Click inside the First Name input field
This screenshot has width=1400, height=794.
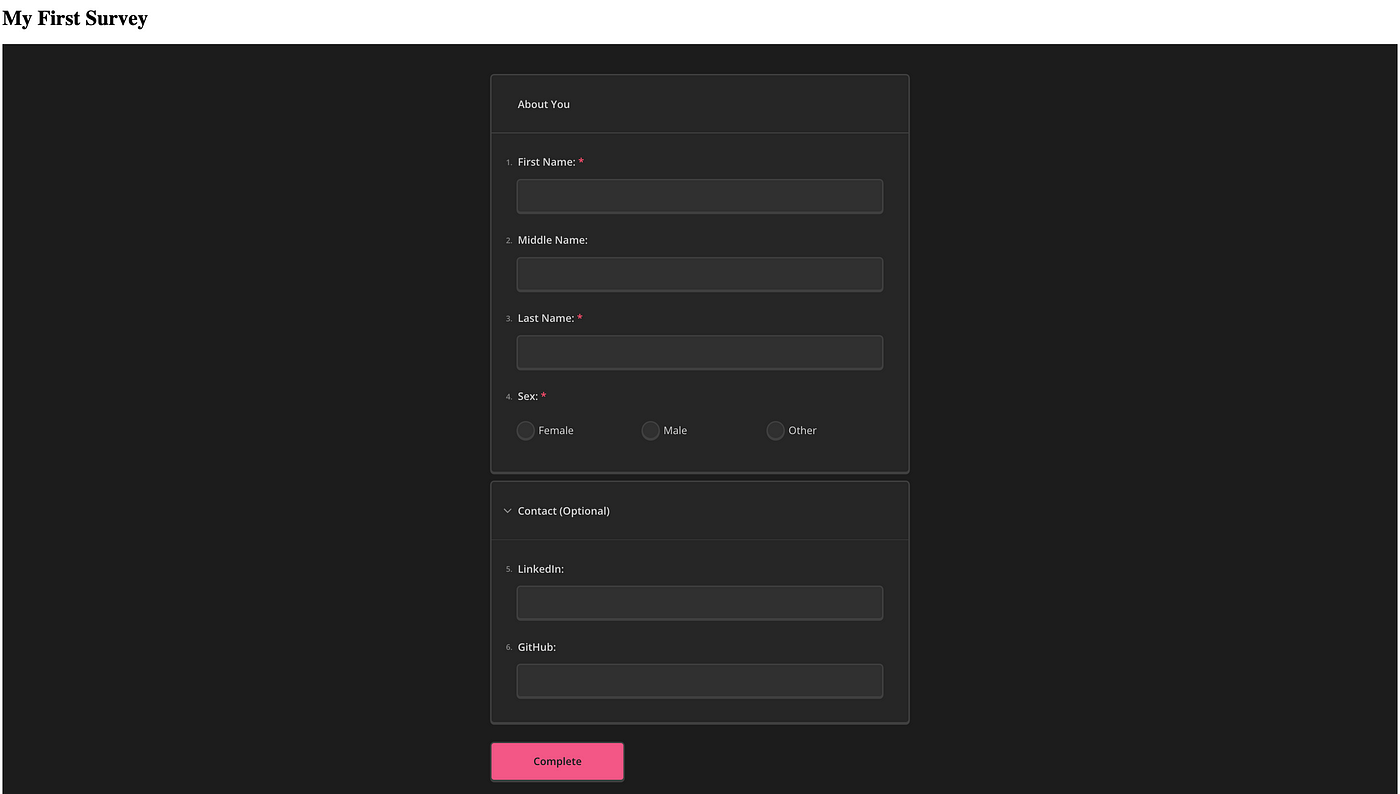tap(699, 196)
